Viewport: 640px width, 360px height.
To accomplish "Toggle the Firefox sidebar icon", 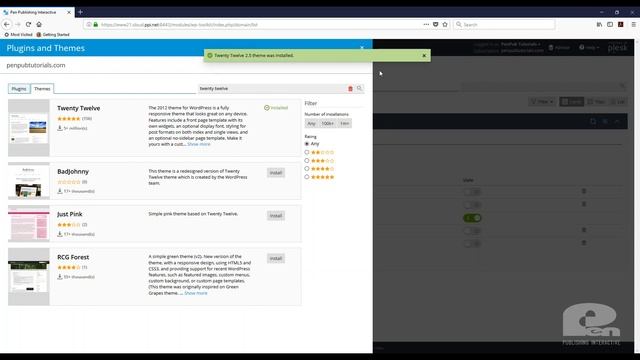I will coord(610,24).
